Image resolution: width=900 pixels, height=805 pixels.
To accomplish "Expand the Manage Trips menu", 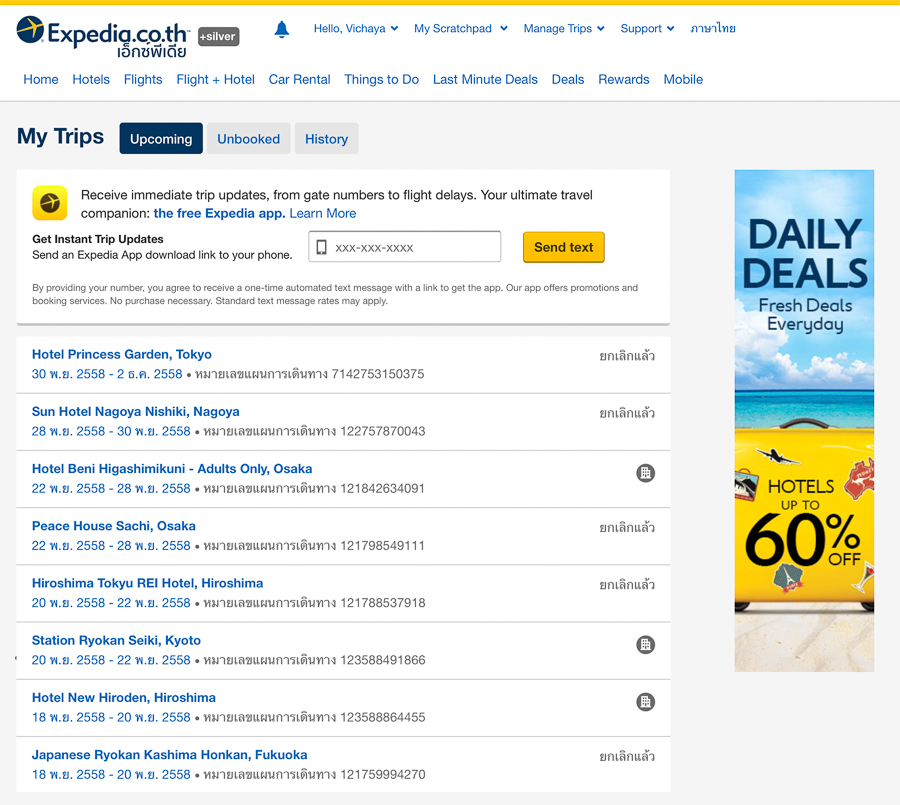I will coord(564,28).
